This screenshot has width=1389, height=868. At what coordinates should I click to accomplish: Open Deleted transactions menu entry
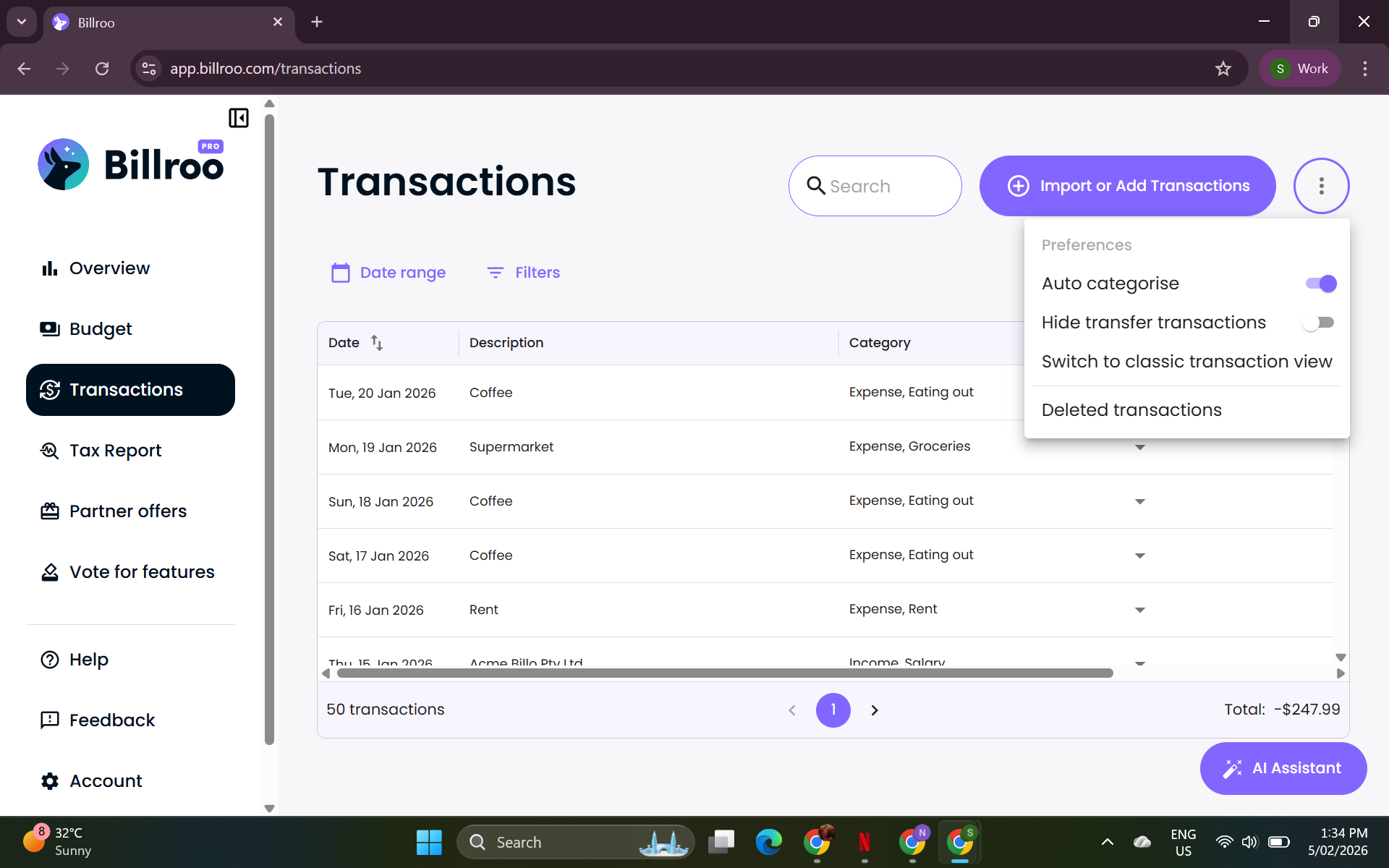click(1131, 410)
